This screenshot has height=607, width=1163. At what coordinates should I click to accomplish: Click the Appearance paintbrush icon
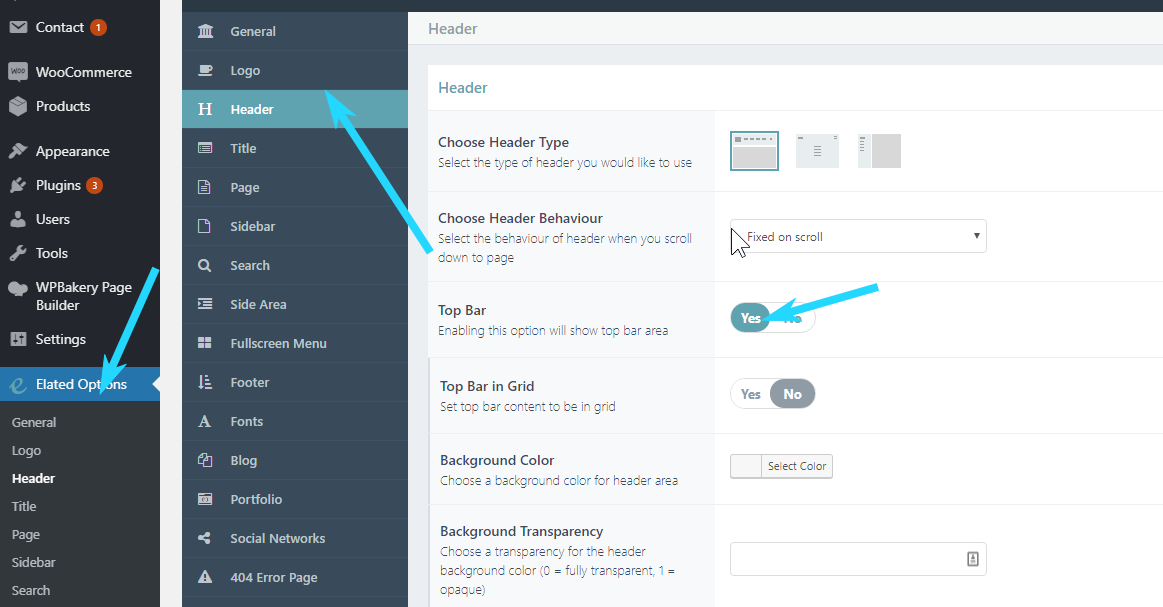18,151
